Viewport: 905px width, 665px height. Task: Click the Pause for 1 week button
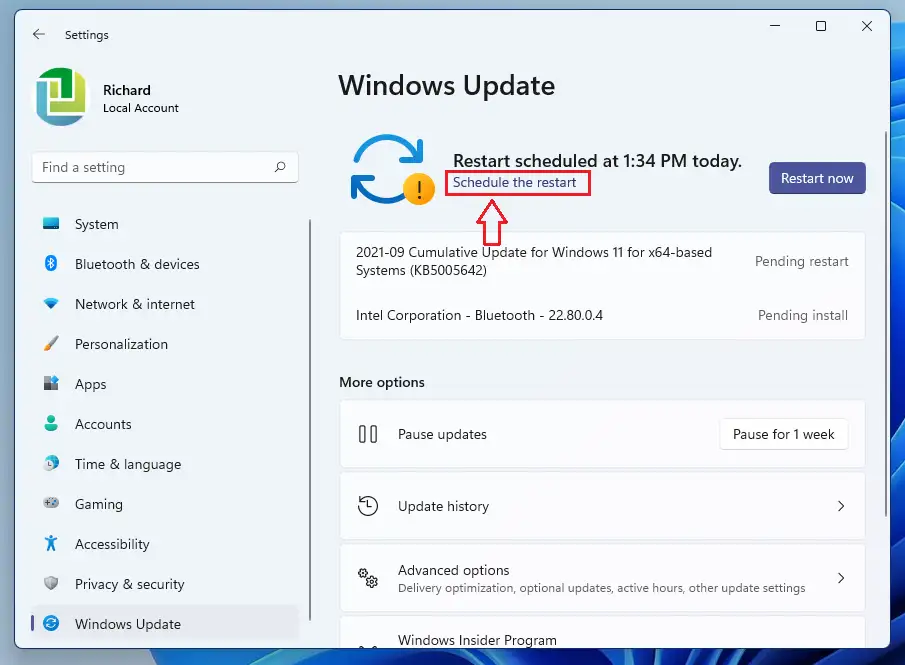pos(783,434)
